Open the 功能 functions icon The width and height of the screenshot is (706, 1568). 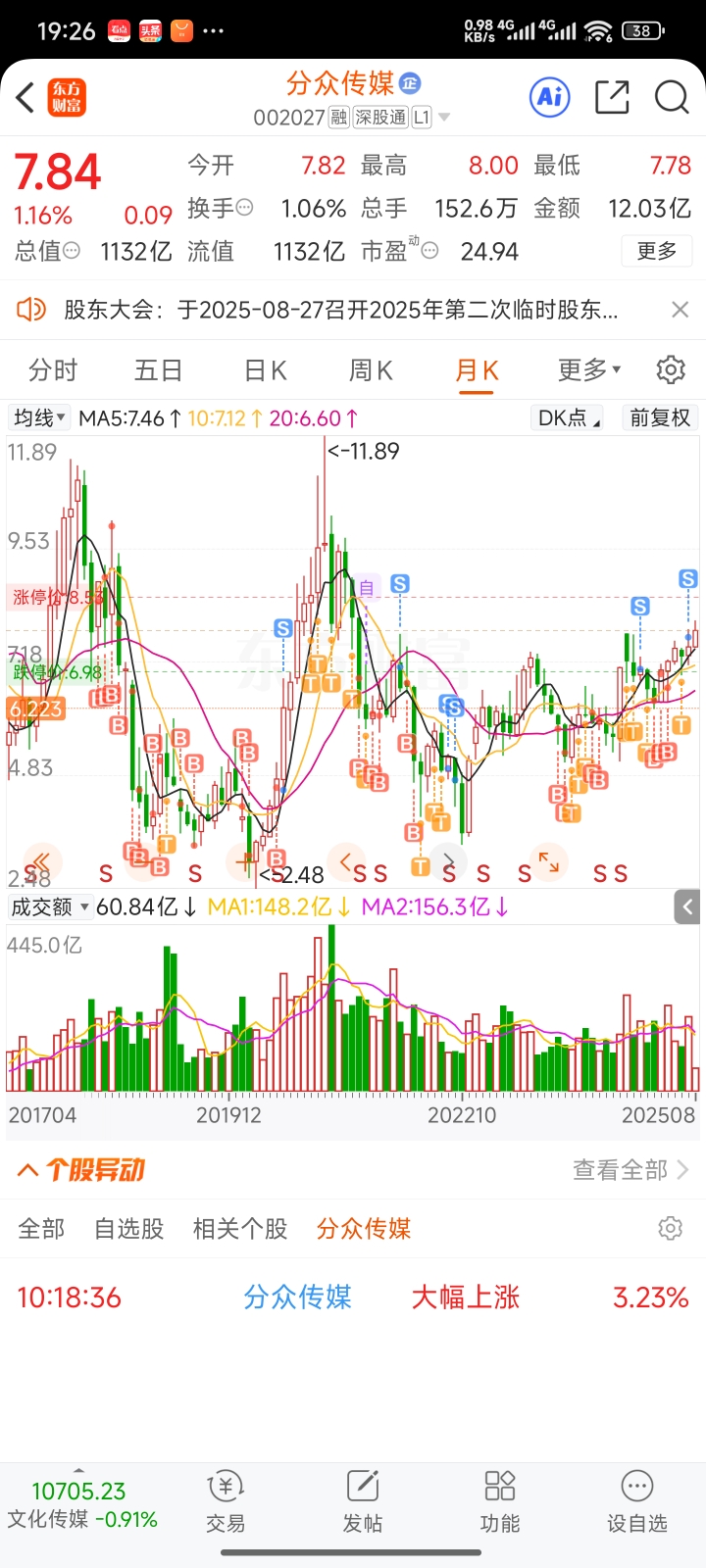[x=500, y=1501]
